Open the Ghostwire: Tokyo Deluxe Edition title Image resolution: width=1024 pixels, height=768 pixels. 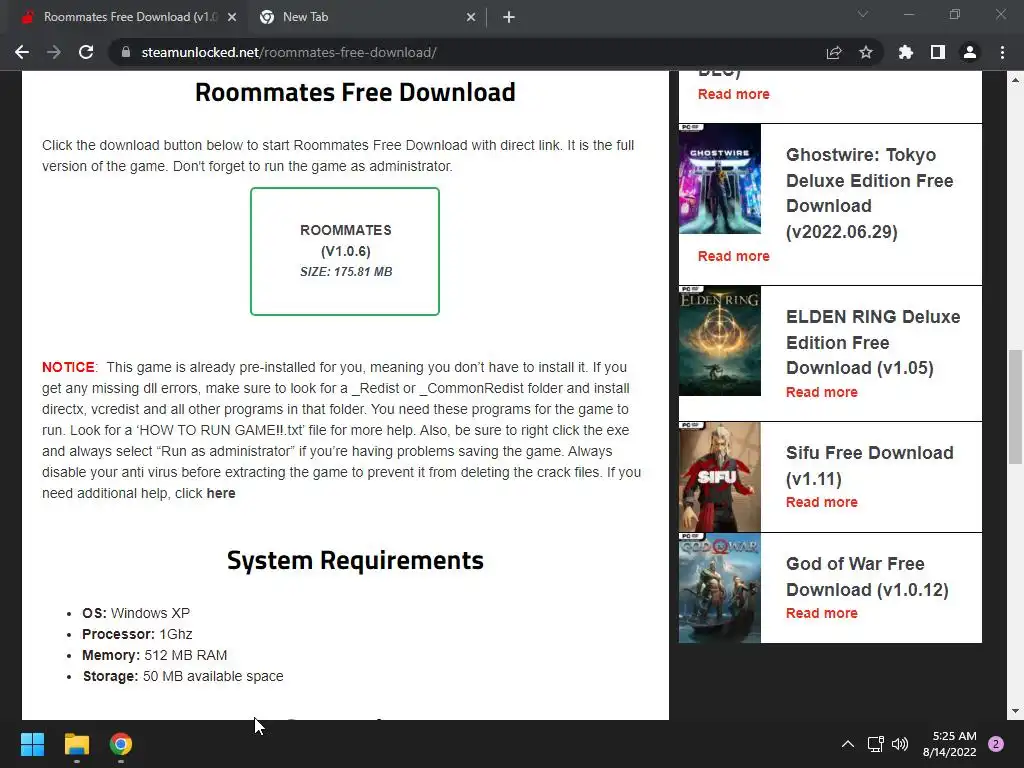pyautogui.click(x=869, y=193)
